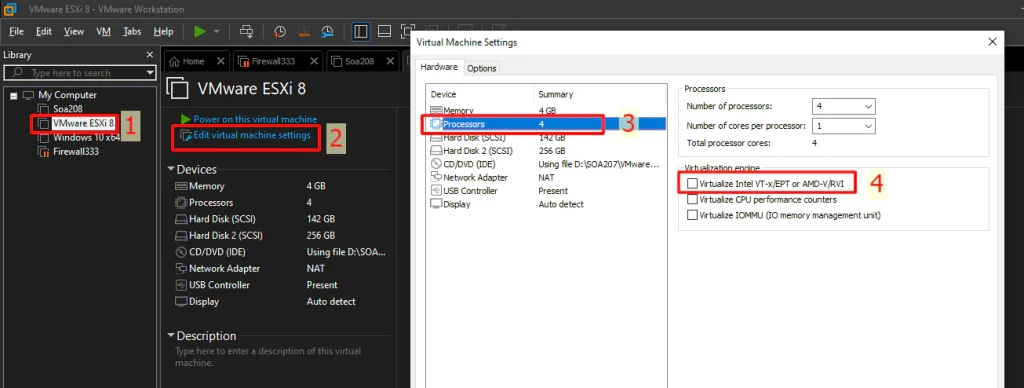Click the Send Ctrl+Alt+Del toolbar icon
This screenshot has height=388, width=1024.
tap(246, 31)
